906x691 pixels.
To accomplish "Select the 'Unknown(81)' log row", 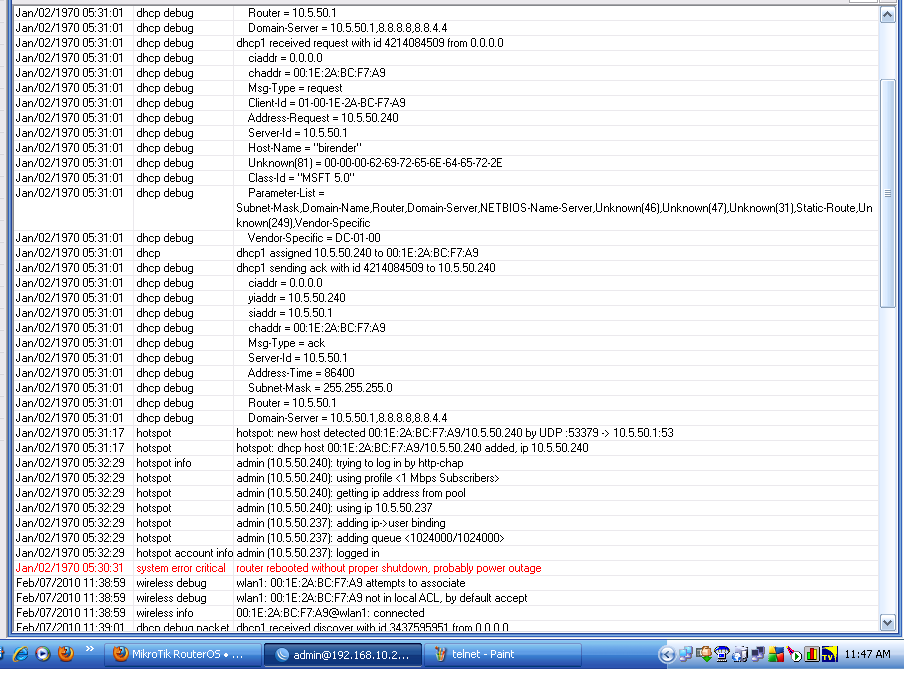I will click(445, 164).
